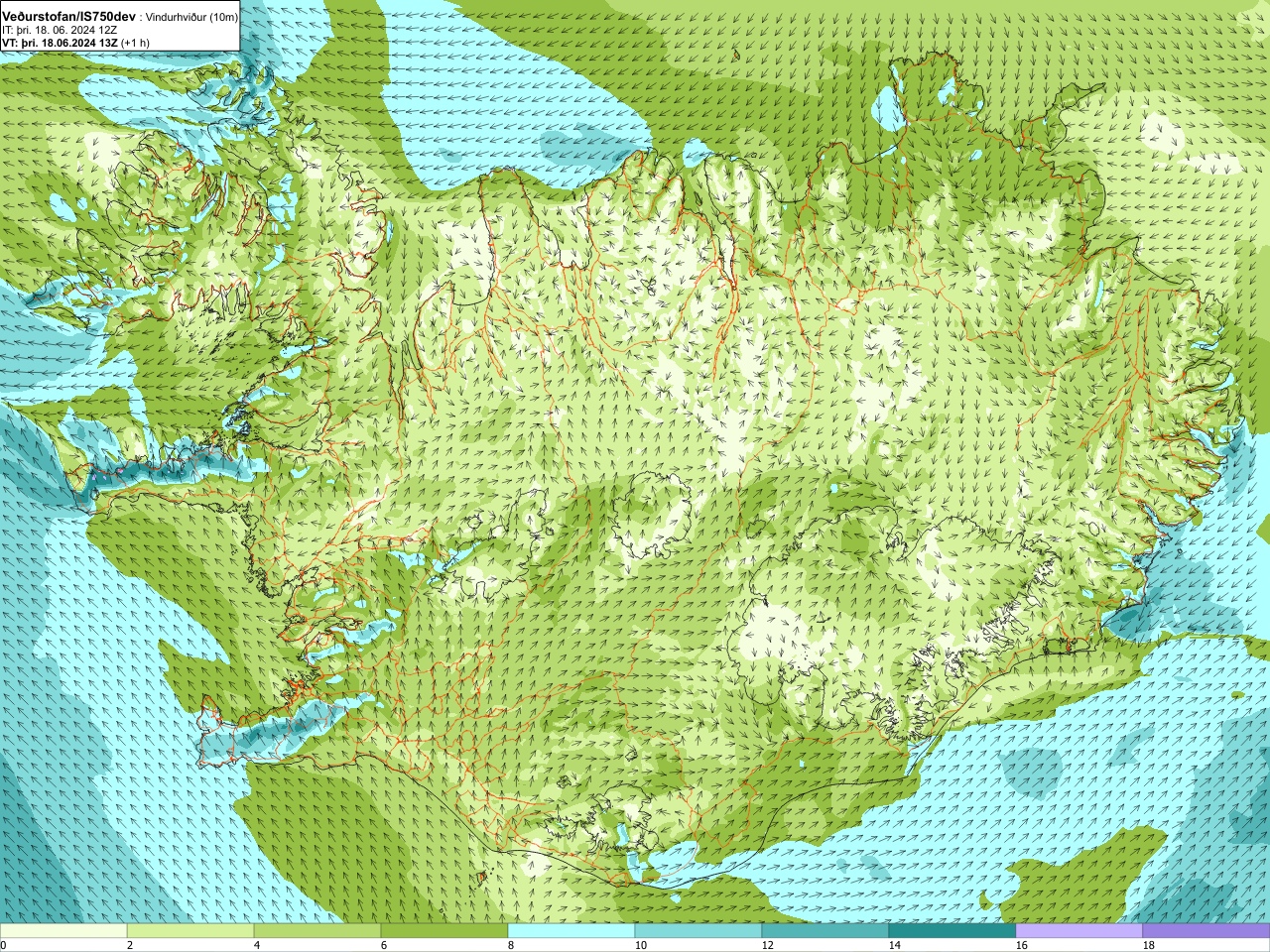
Task: Click the IT: þri. 18. 06. 2024 12Z line
Action: 60,31
